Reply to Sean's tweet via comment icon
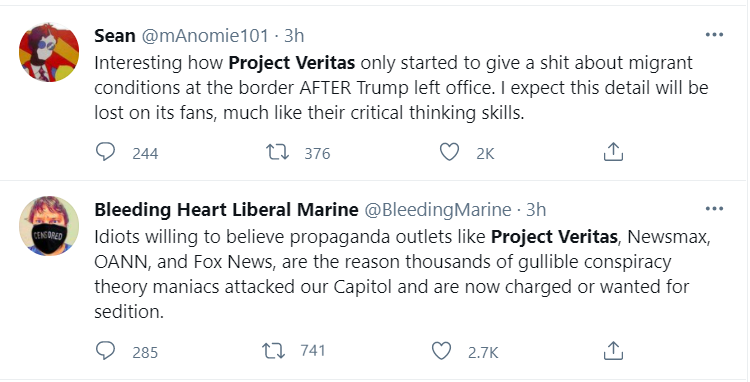 pyautogui.click(x=105, y=152)
